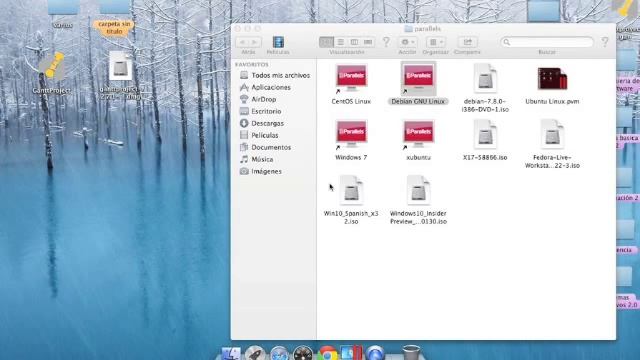
Task: Open Parallels Desktop from the Dock
Action: [x=351, y=353]
